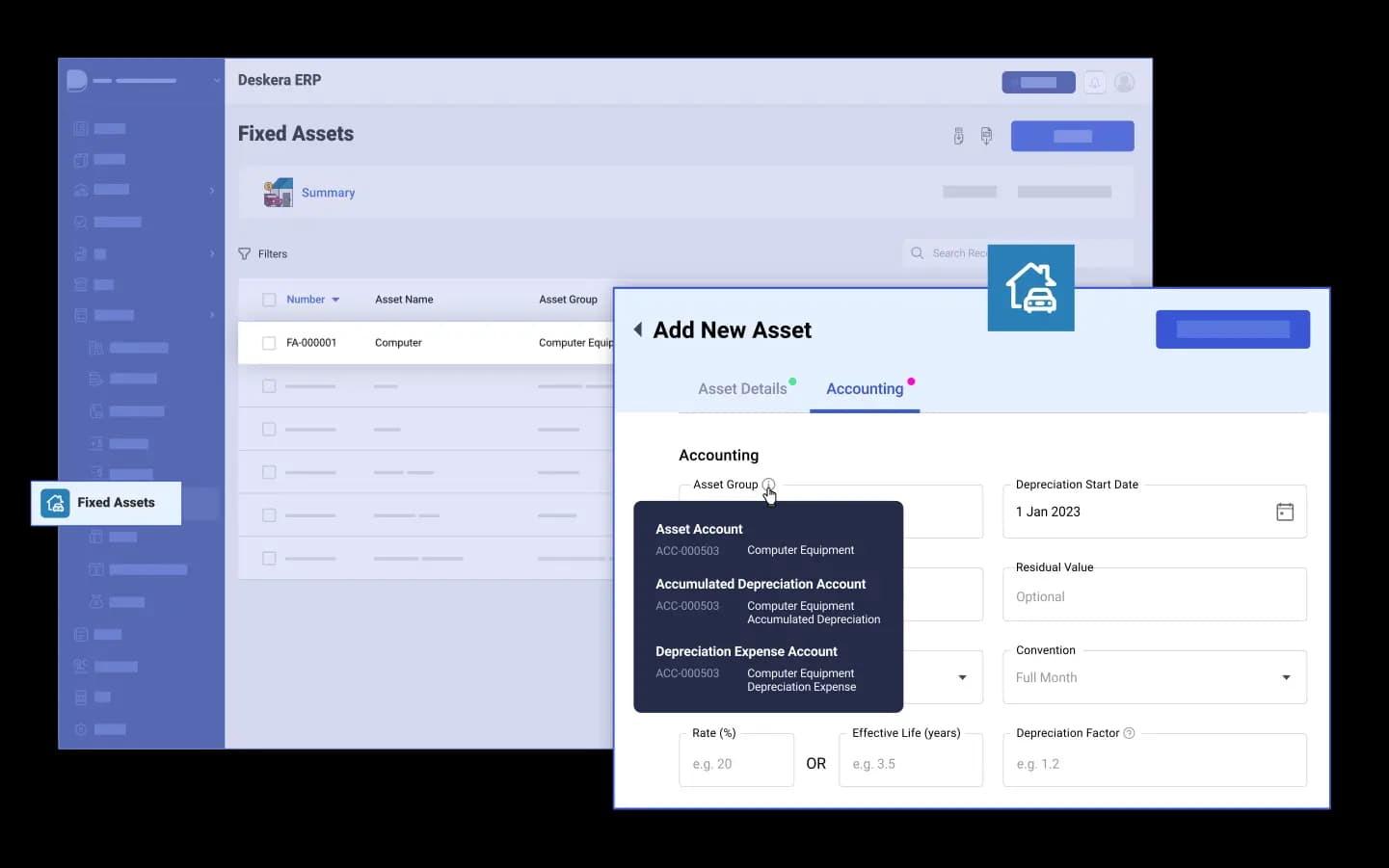
Task: Click the Summary link
Action: [x=328, y=193]
